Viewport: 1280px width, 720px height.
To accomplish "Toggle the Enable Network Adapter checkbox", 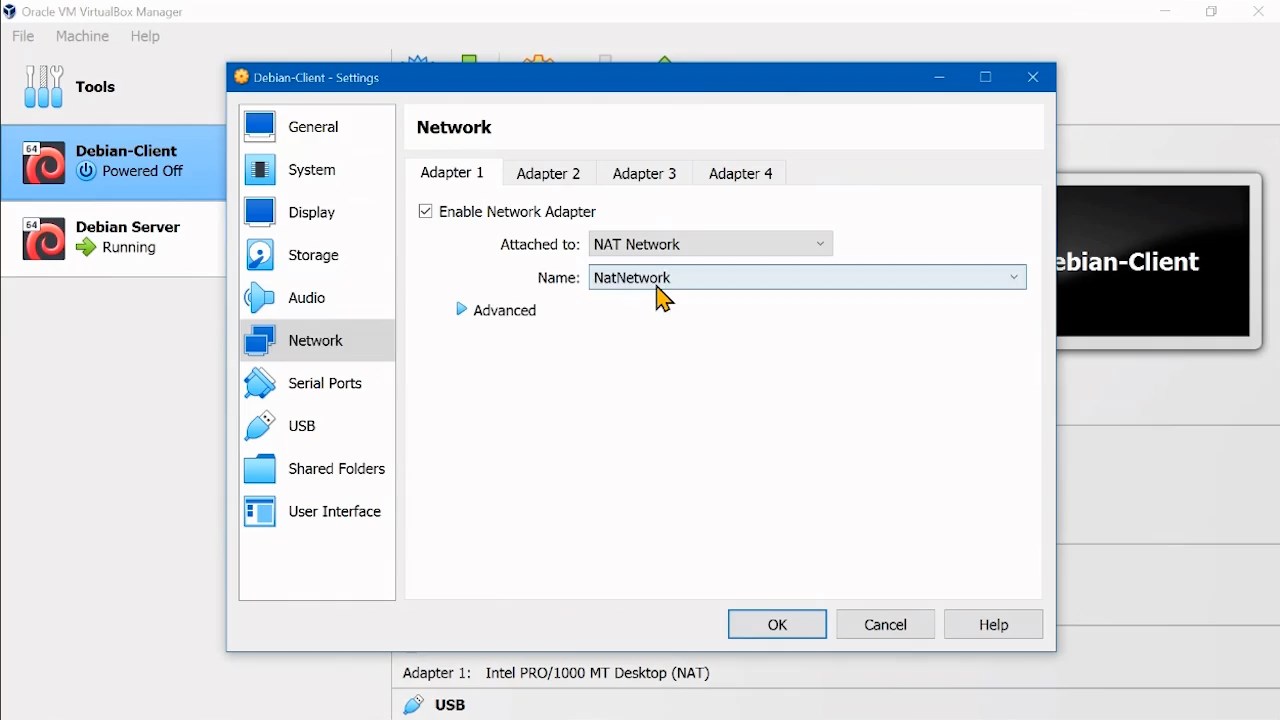I will [426, 211].
